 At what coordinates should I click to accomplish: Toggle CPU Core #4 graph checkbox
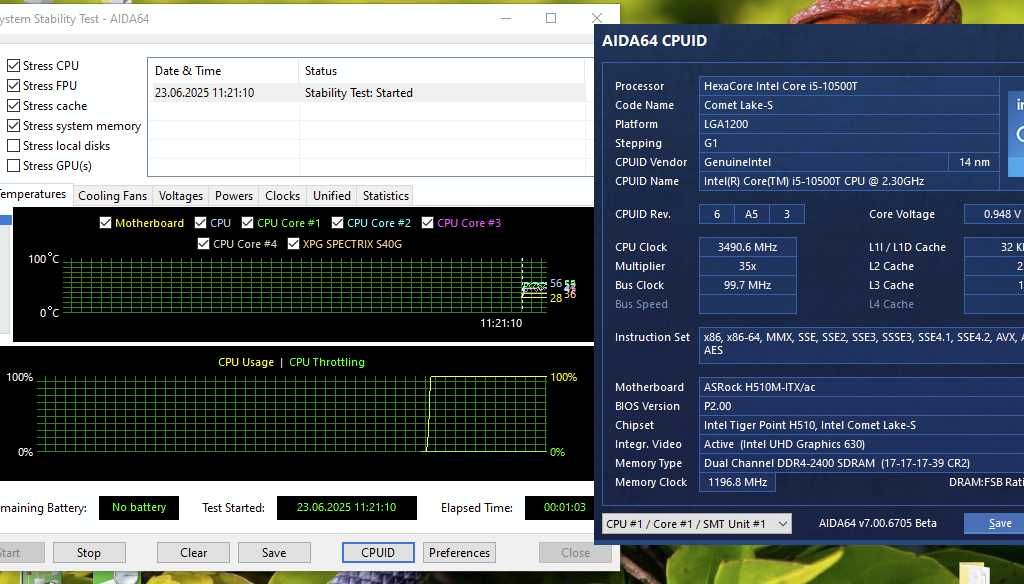coord(203,244)
